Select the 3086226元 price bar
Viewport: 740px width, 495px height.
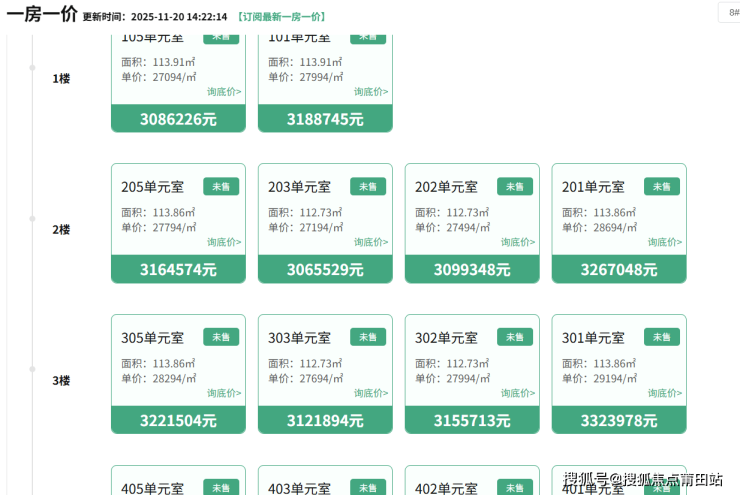(x=178, y=119)
